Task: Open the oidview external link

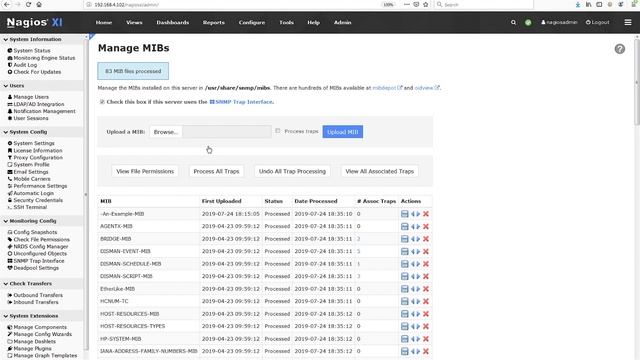Action: [x=427, y=88]
